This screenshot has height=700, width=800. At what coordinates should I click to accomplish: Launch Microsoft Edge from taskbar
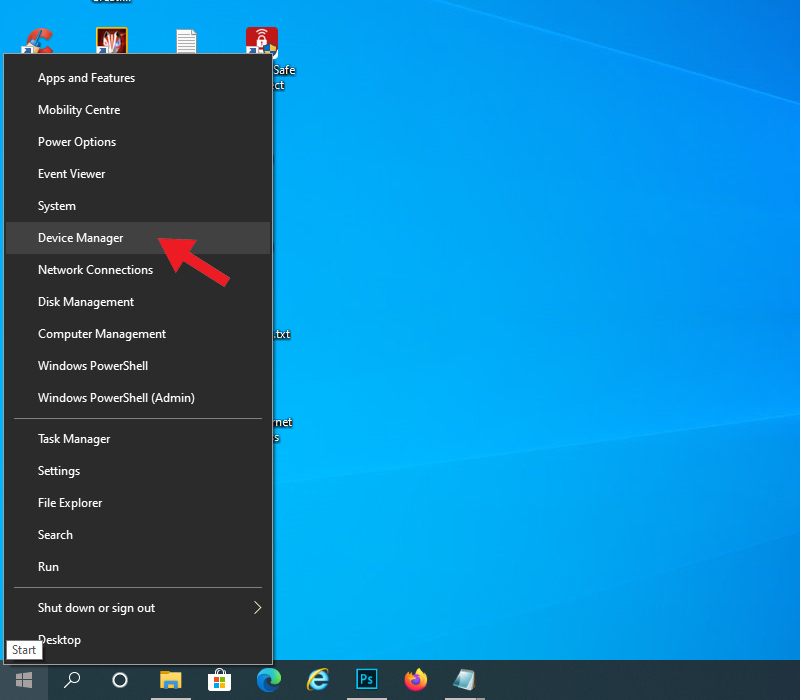click(268, 680)
